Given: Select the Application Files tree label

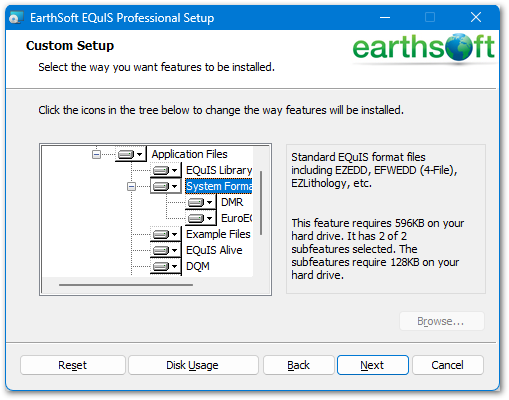Looking at the screenshot, I should pyautogui.click(x=189, y=154).
